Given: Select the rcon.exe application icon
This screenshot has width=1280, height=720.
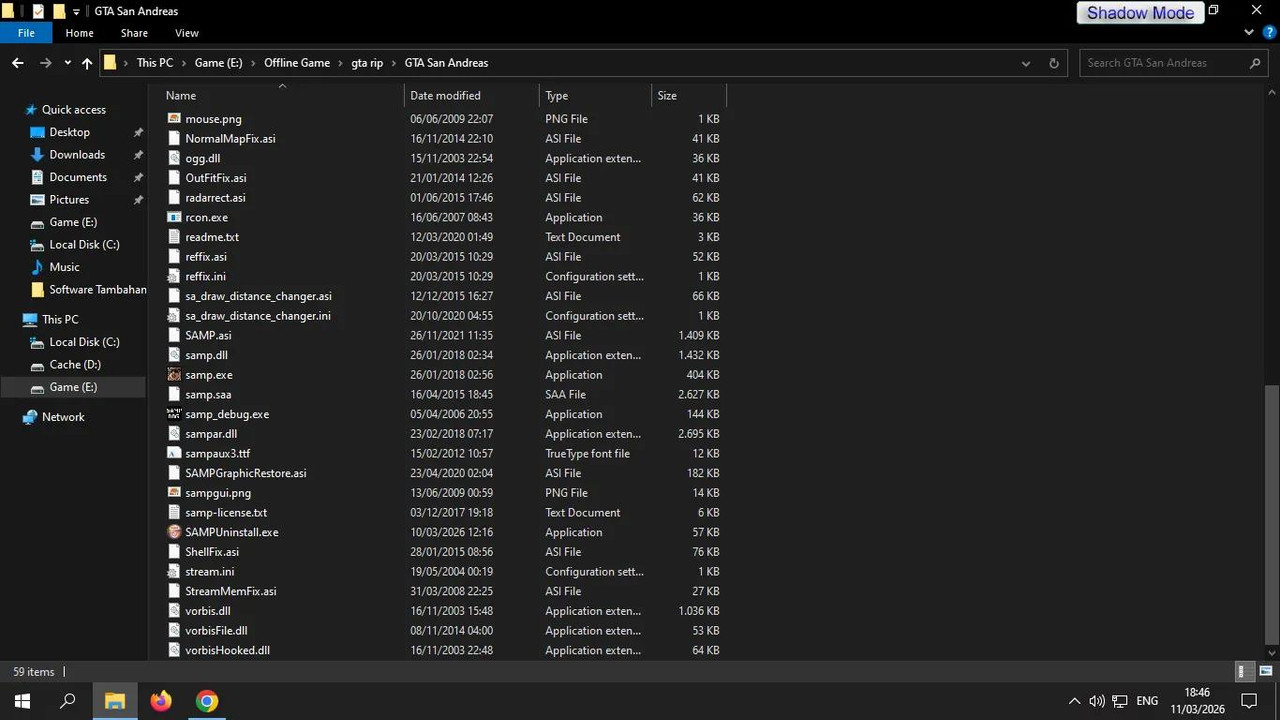Looking at the screenshot, I should click(174, 217).
